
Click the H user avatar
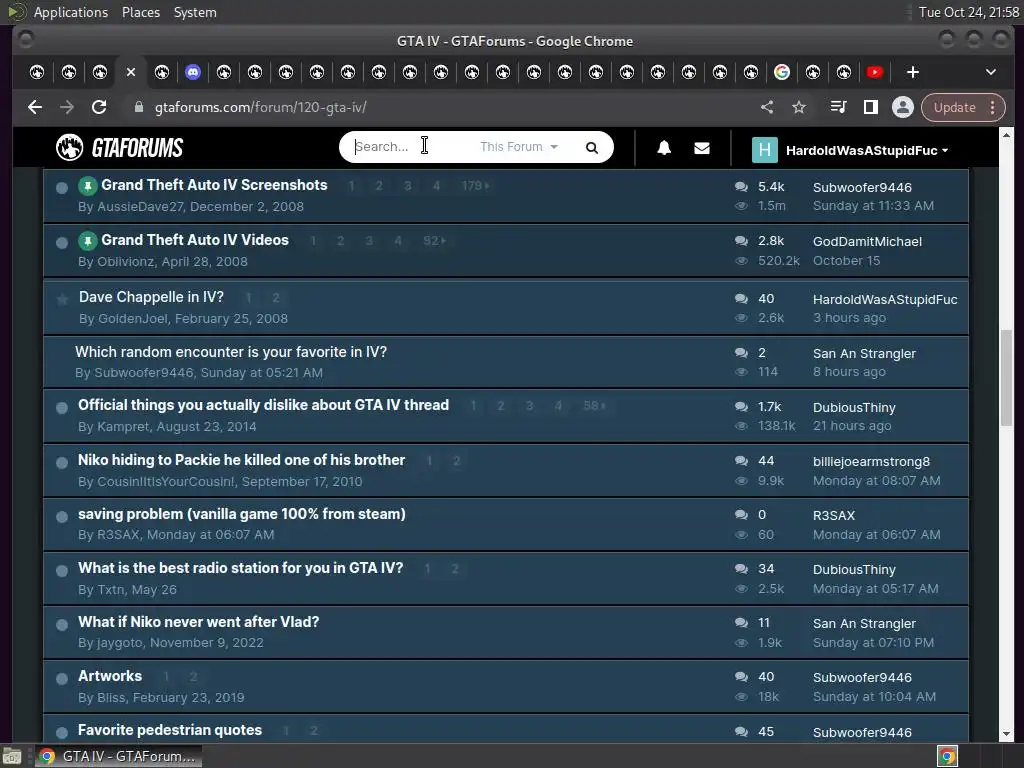click(x=764, y=150)
